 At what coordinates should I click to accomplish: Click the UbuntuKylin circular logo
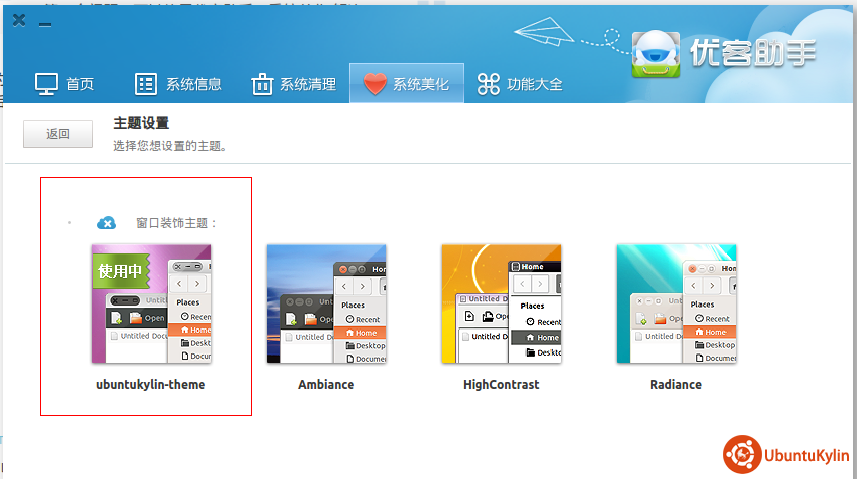coord(741,454)
